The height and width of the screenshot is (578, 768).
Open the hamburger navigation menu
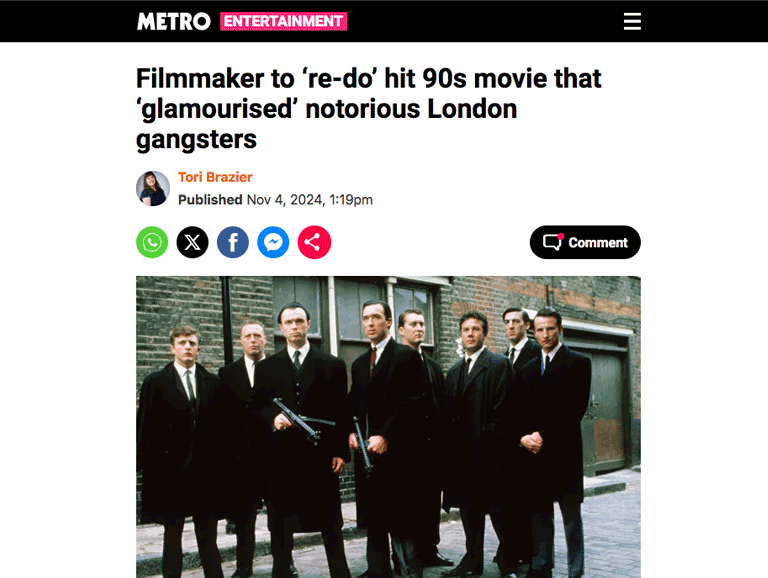(632, 22)
